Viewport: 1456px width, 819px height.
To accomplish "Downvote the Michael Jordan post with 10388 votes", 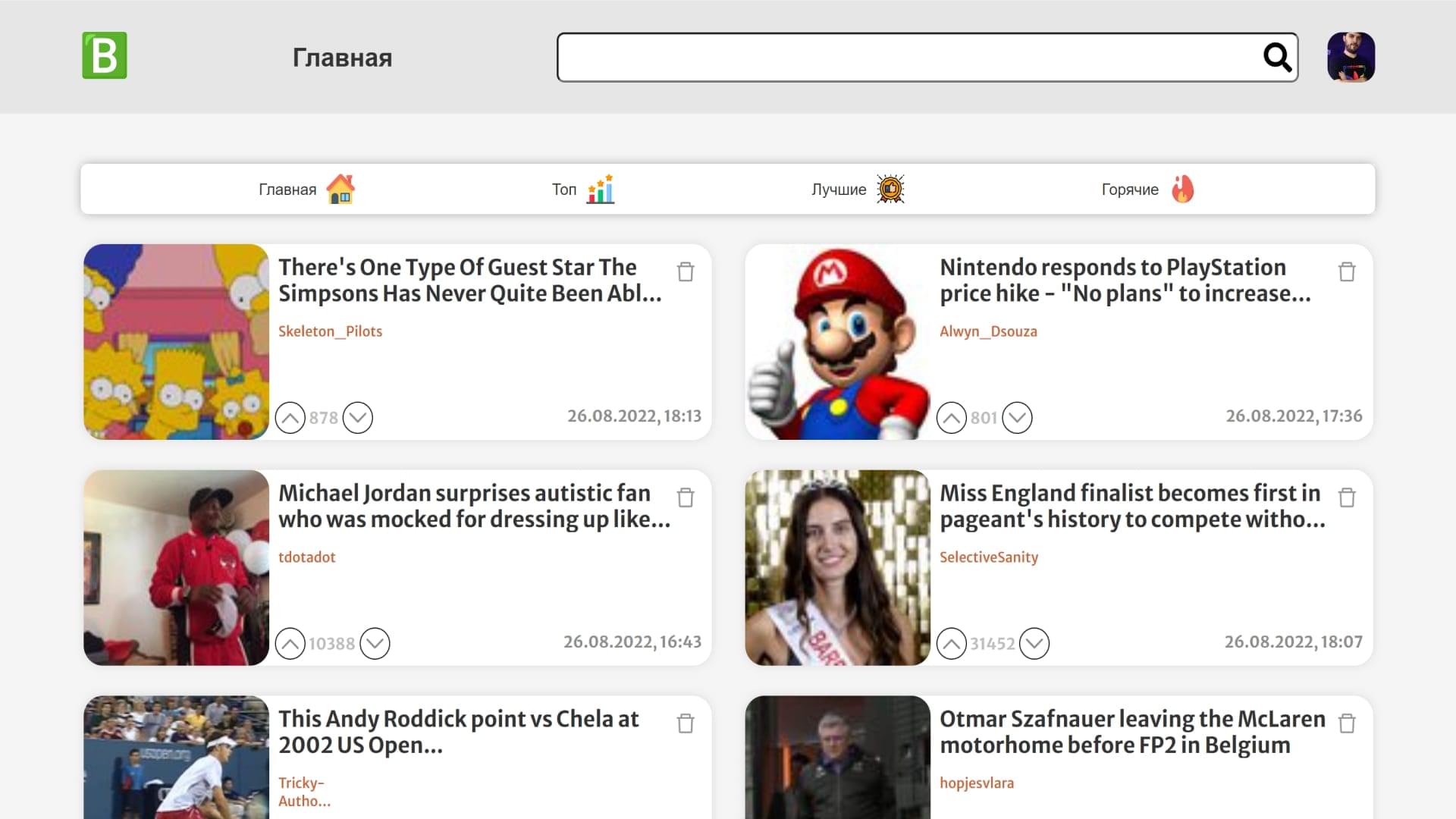I will [375, 644].
